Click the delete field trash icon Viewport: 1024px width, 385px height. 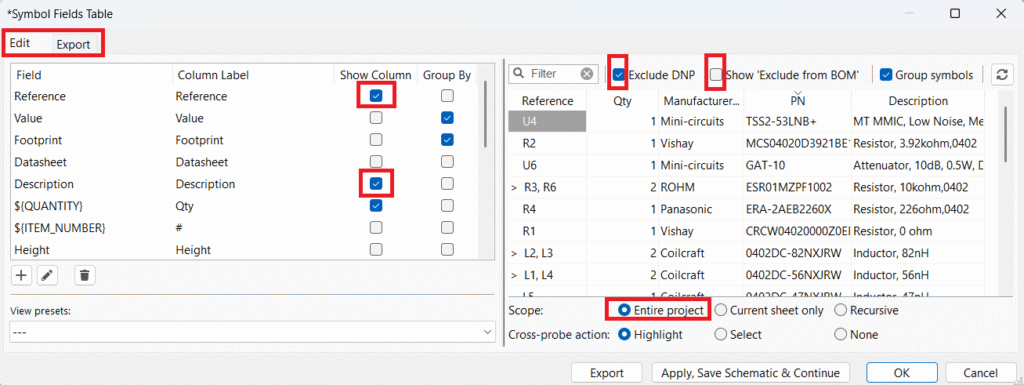pyautogui.click(x=84, y=275)
